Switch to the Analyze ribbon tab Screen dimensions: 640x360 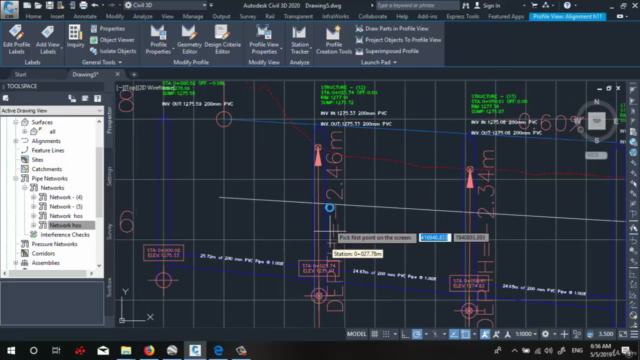(142, 16)
